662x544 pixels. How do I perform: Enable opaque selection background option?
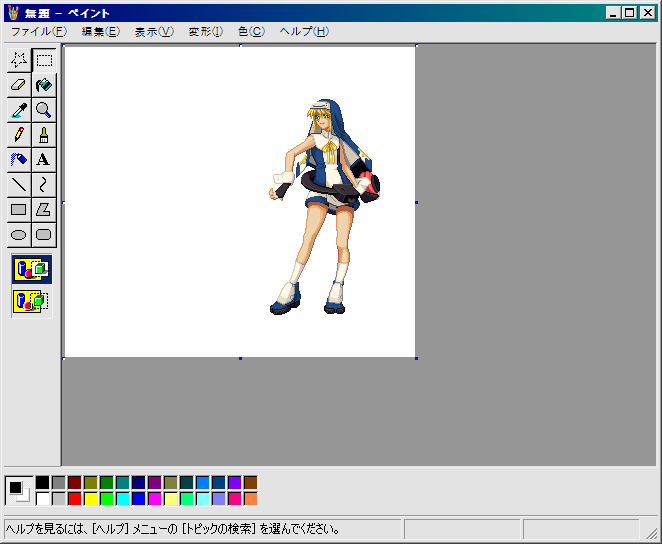point(31,269)
